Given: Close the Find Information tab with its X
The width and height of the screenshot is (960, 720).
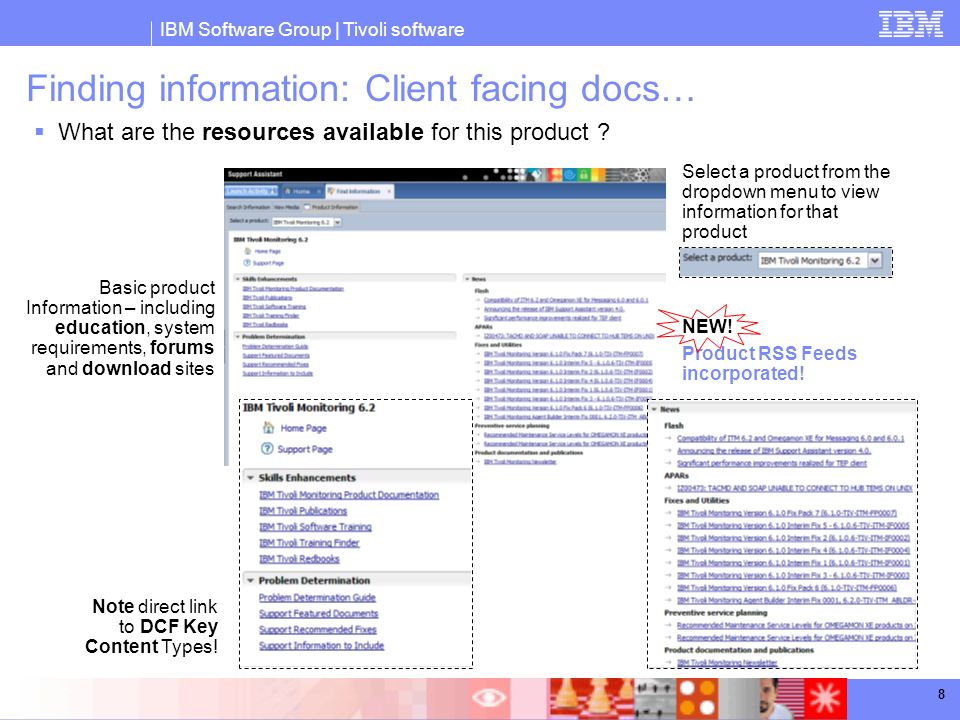Looking at the screenshot, I should [389, 192].
